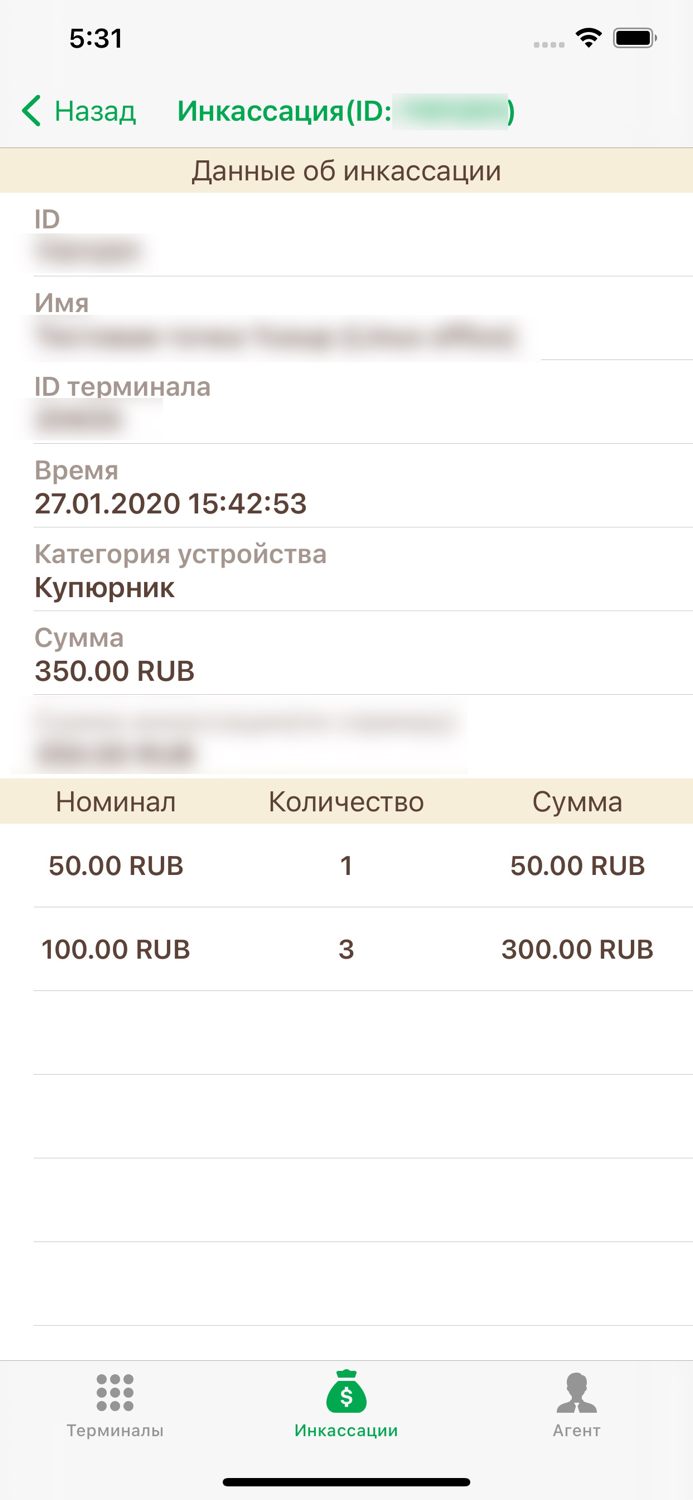Image resolution: width=693 pixels, height=1500 pixels.
Task: Select the Данные об инкассации header
Action: [346, 170]
